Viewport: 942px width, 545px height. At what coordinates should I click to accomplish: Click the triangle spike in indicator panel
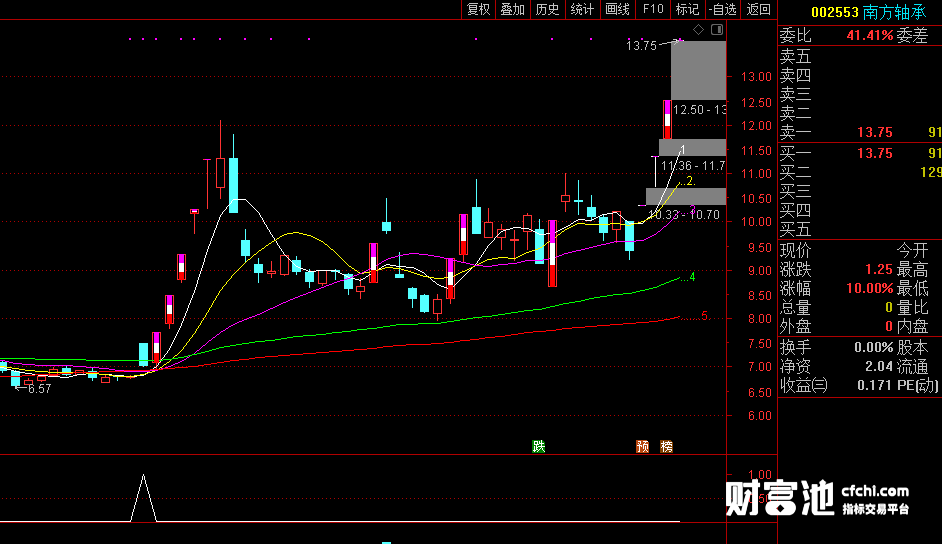143,498
